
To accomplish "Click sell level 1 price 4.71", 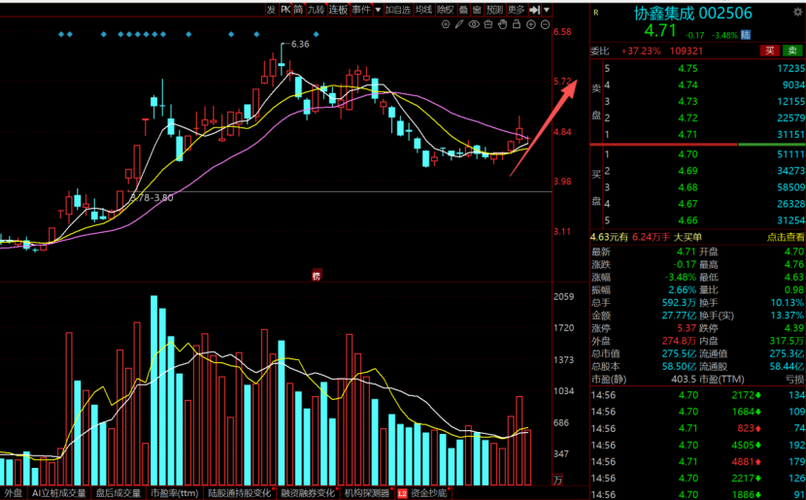I will click(687, 135).
